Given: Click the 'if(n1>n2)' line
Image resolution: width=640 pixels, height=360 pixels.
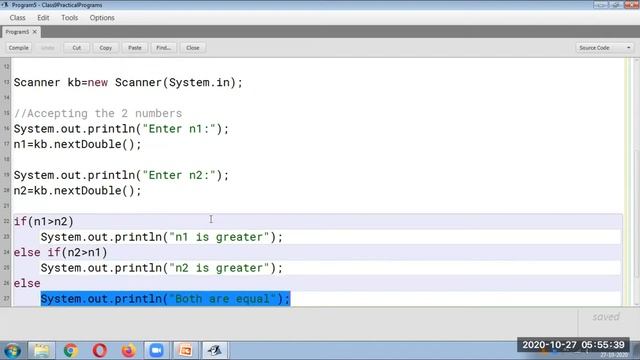Looking at the screenshot, I should coord(44,222).
